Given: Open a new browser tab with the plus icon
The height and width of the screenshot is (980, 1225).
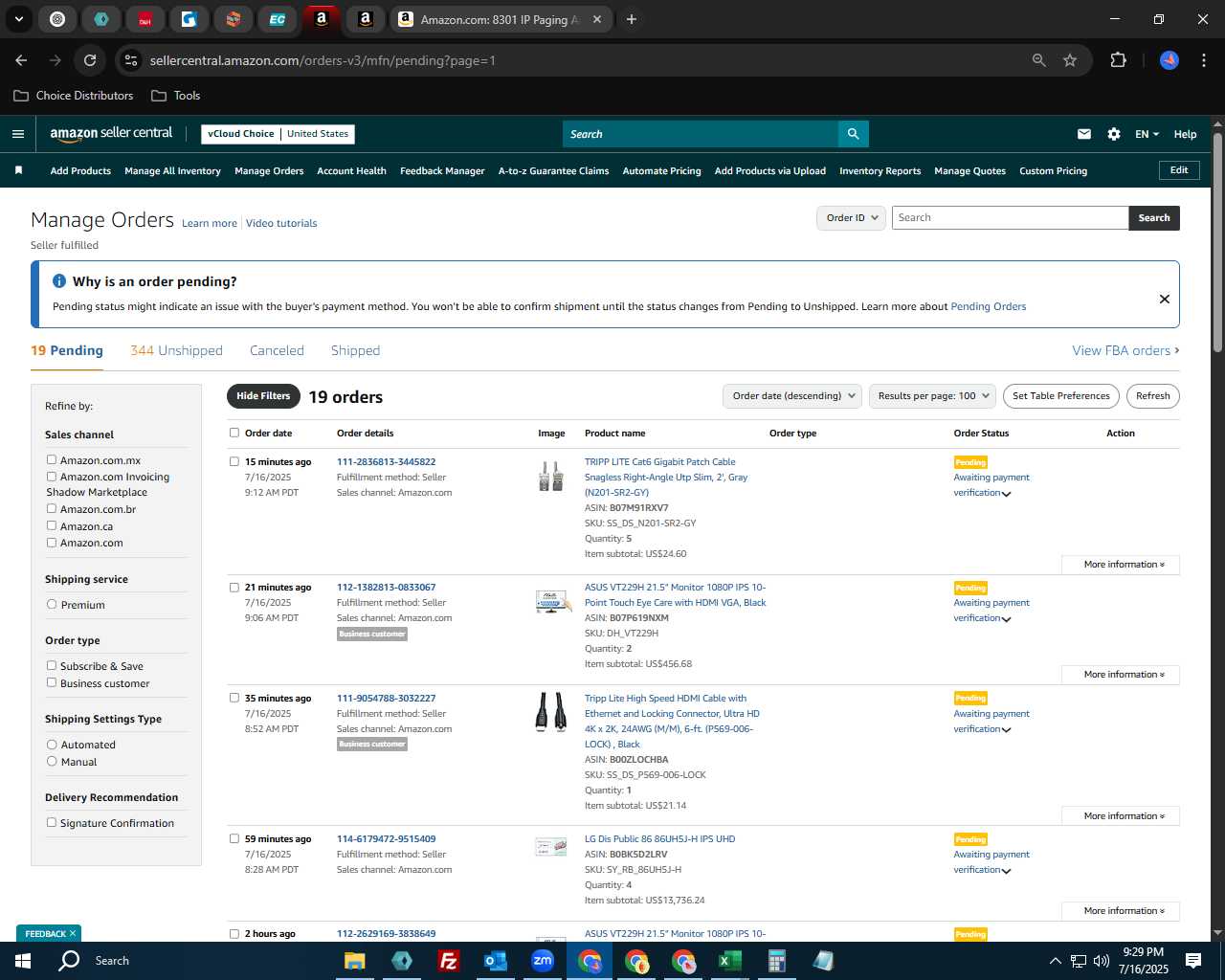Looking at the screenshot, I should tap(632, 19).
